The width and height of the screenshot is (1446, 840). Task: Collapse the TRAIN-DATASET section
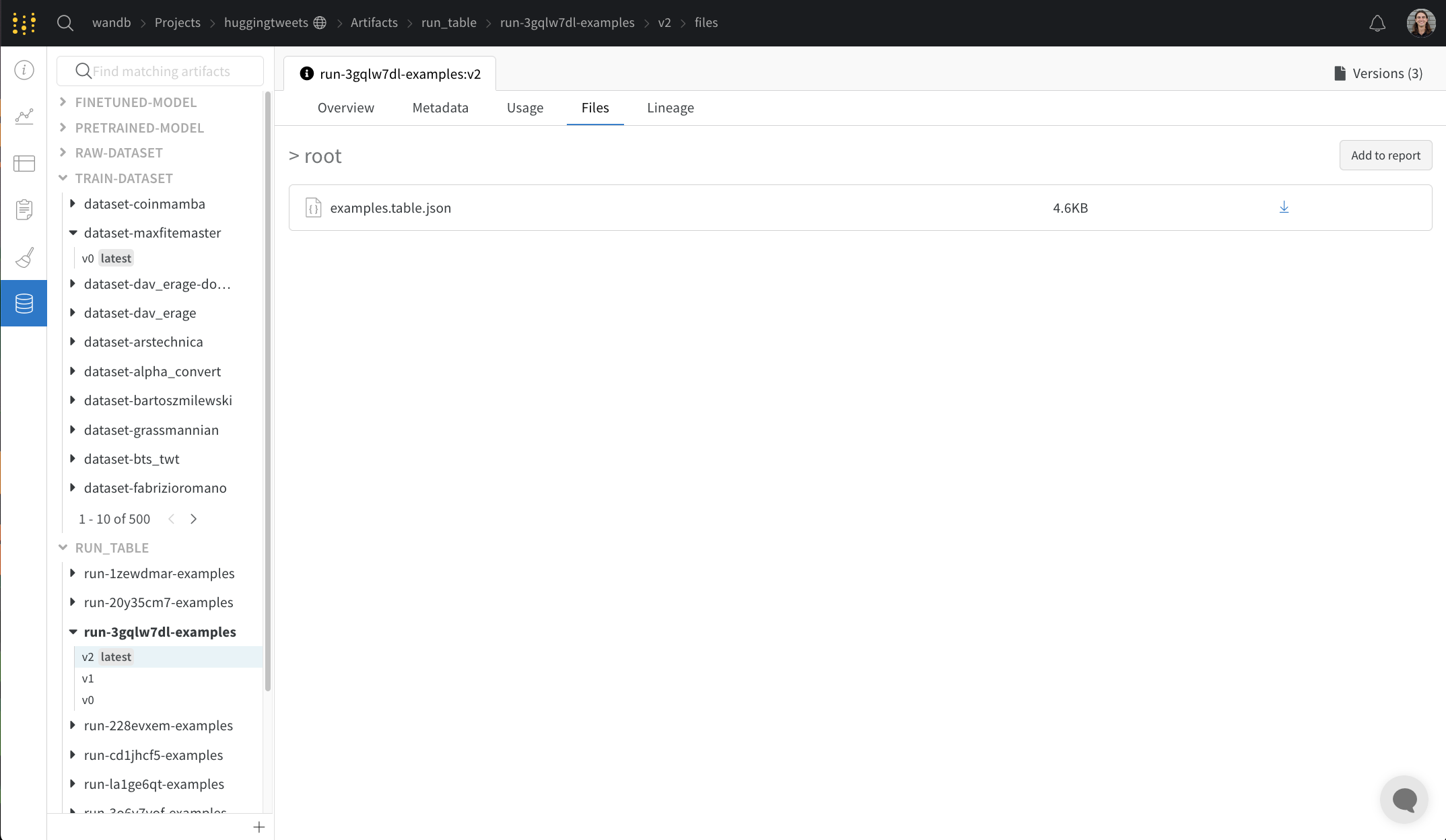point(63,178)
